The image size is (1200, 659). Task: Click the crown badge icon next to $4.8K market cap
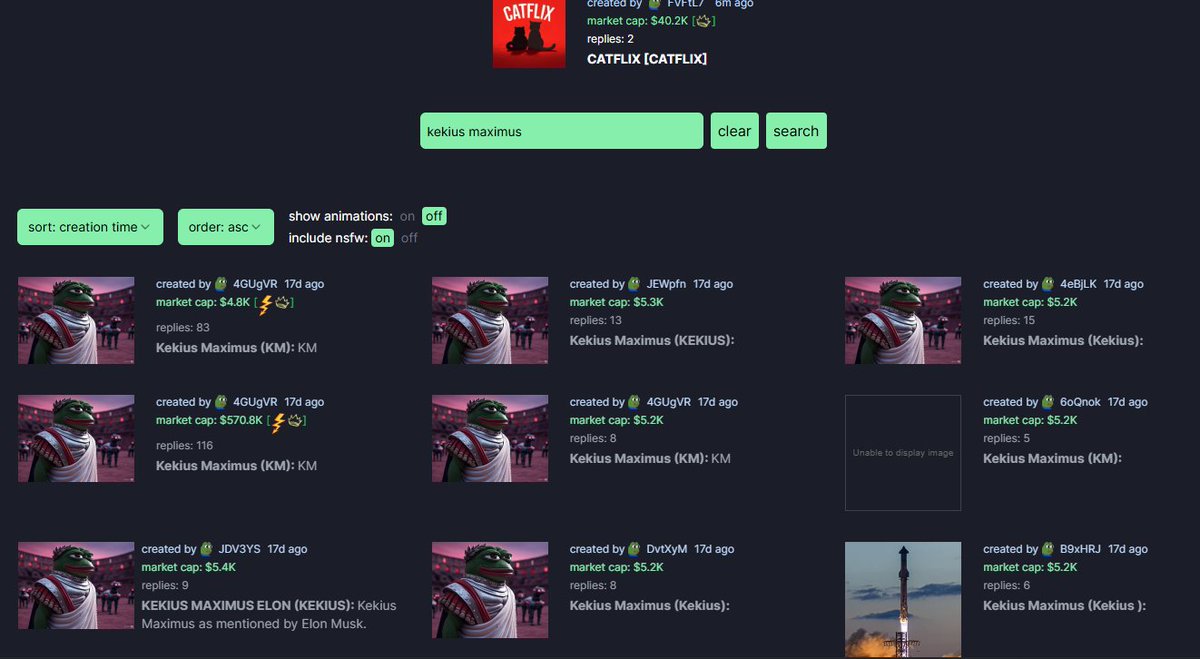click(281, 302)
